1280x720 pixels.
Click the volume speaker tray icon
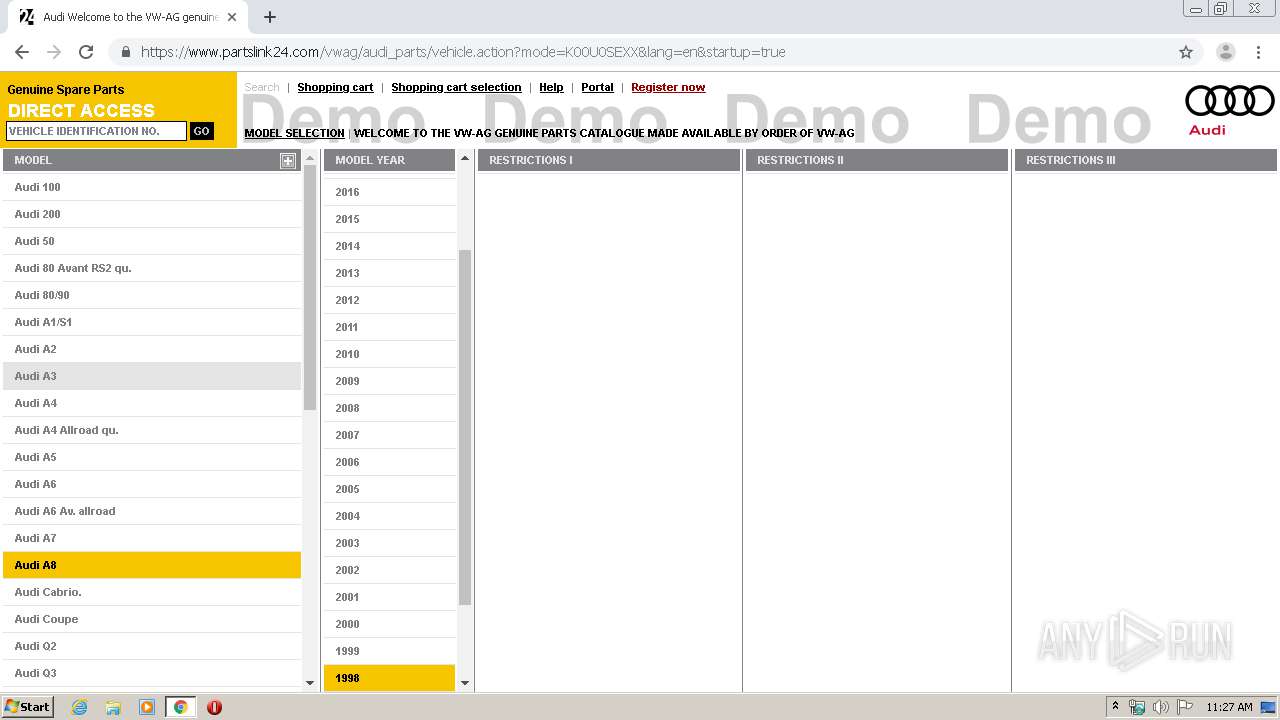[x=1160, y=707]
